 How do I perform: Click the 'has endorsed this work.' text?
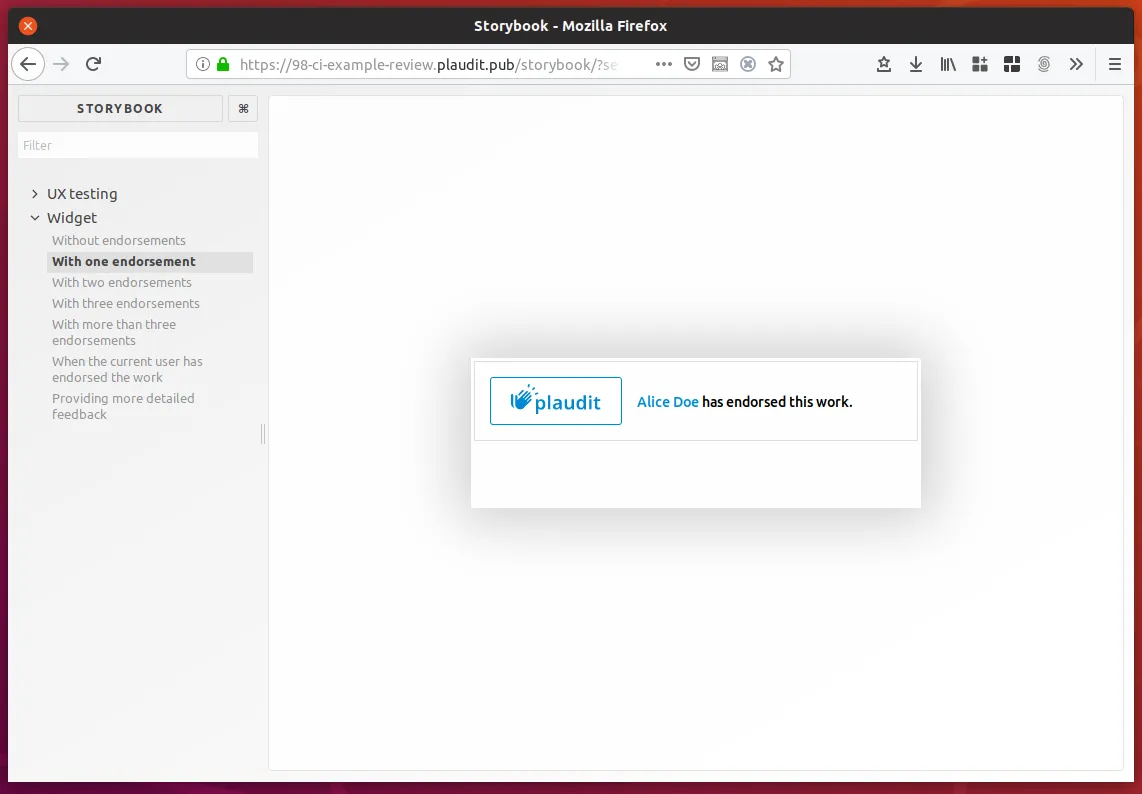tap(777, 401)
